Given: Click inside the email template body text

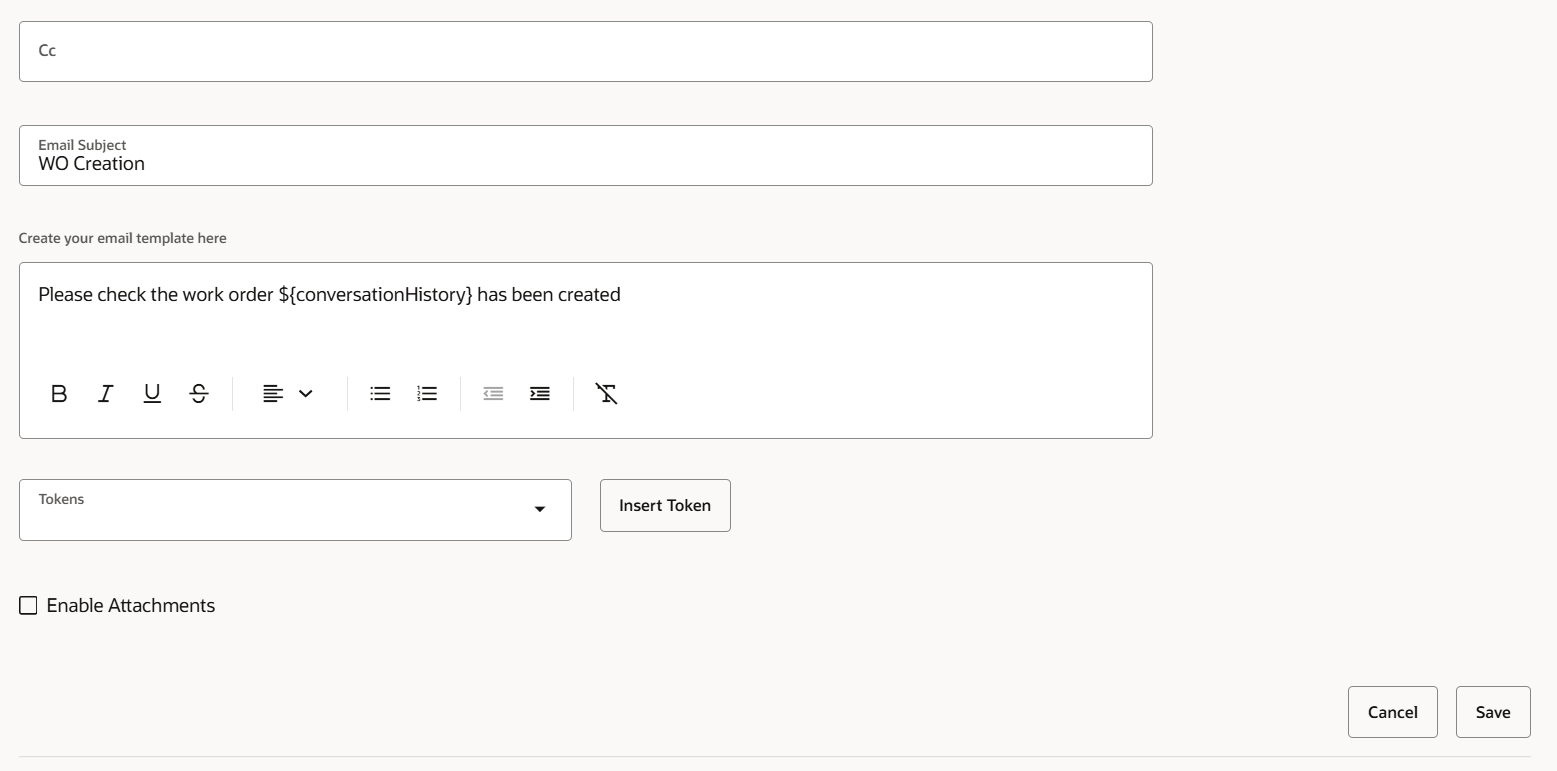Looking at the screenshot, I should point(329,295).
